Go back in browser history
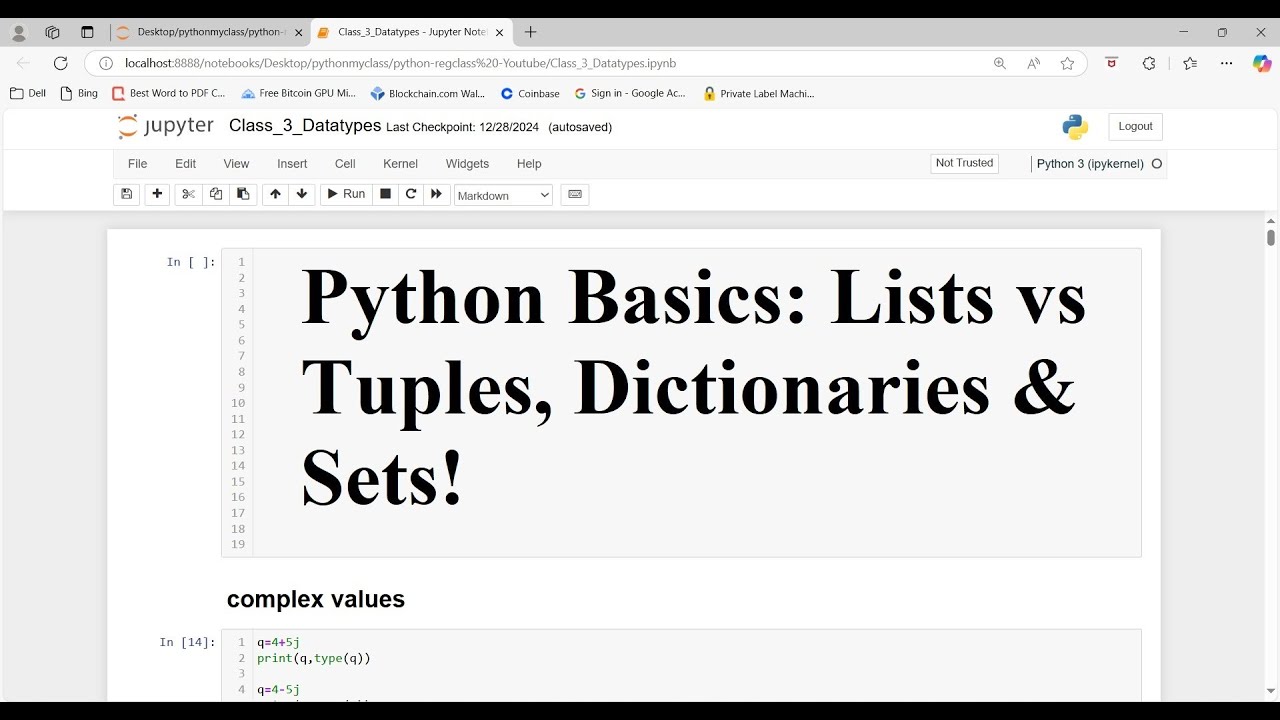The image size is (1280, 720). tap(24, 63)
